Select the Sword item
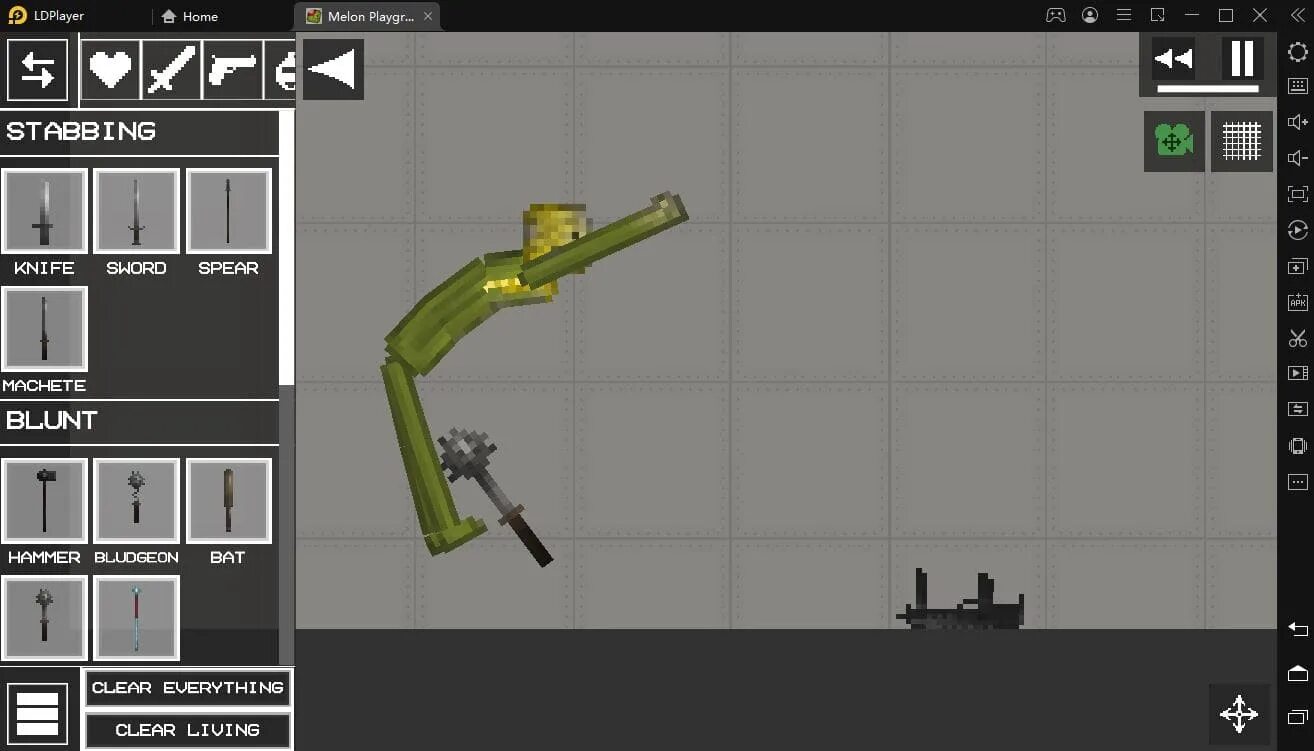The width and height of the screenshot is (1314, 751). (136, 211)
